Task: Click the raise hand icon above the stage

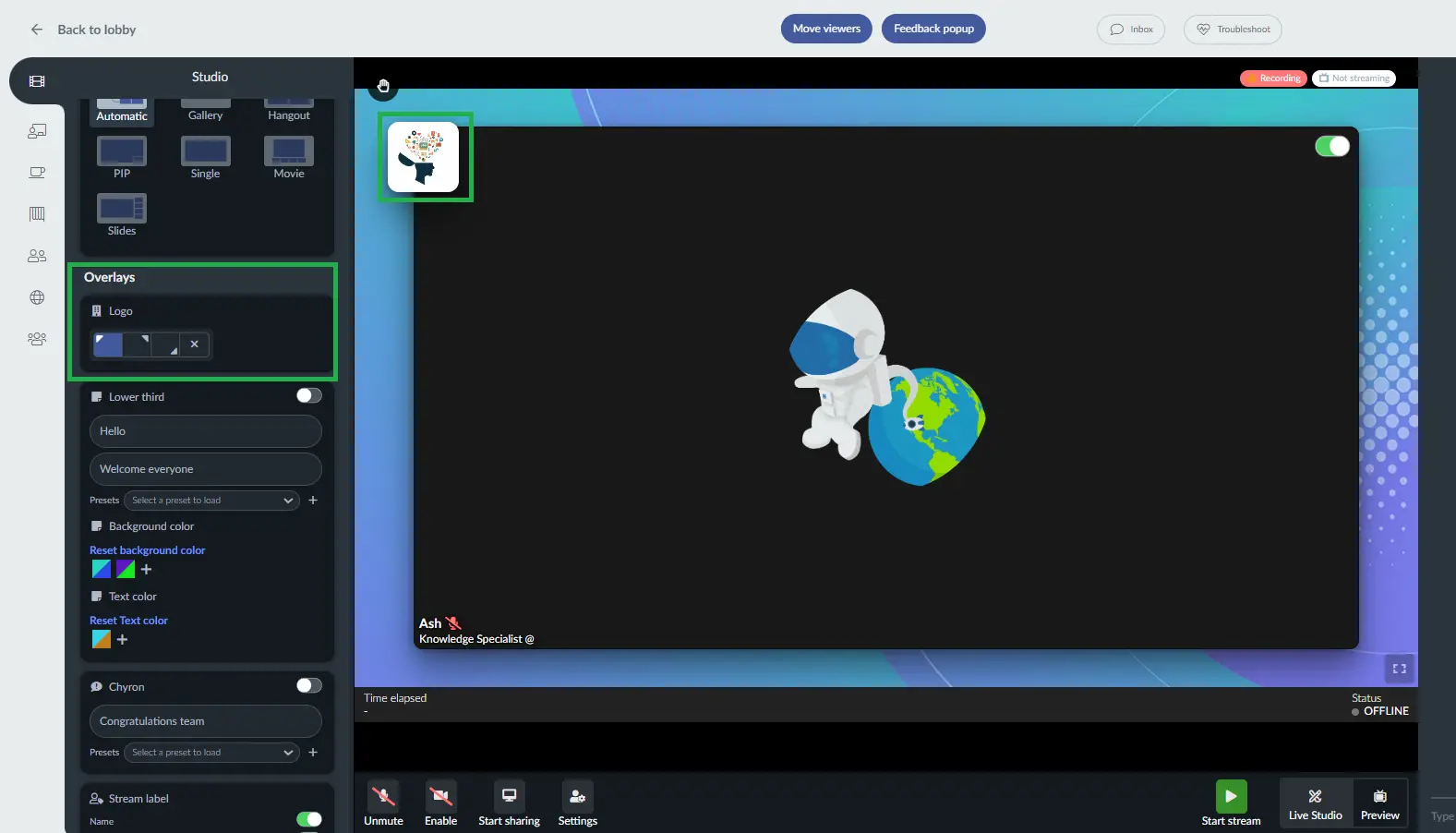Action: (383, 86)
